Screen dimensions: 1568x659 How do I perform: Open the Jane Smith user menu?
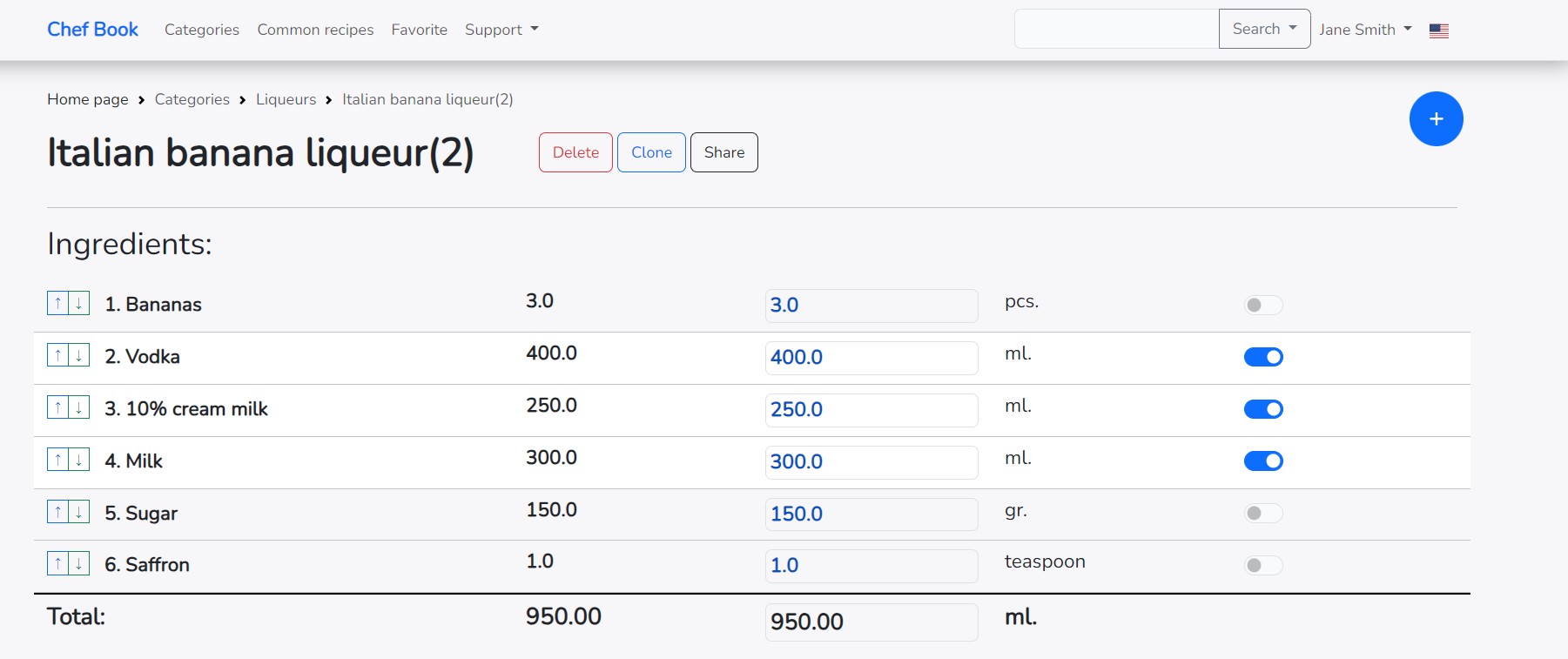coord(1364,30)
